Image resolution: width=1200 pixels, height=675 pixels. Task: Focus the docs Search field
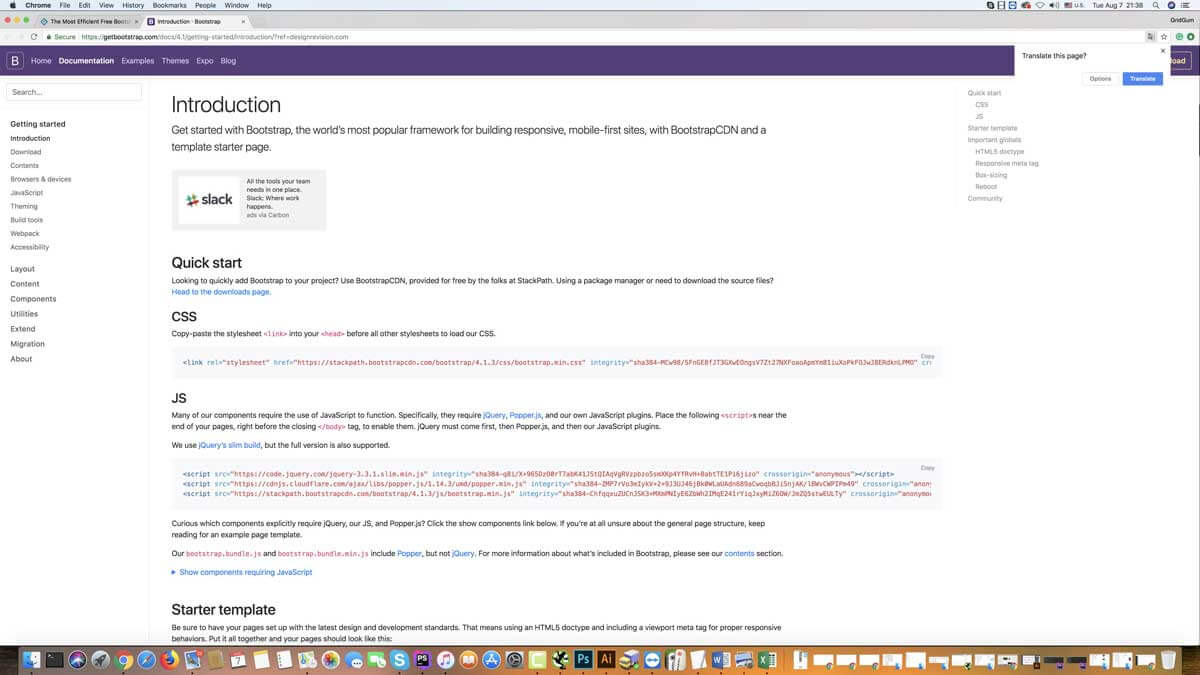click(x=74, y=92)
